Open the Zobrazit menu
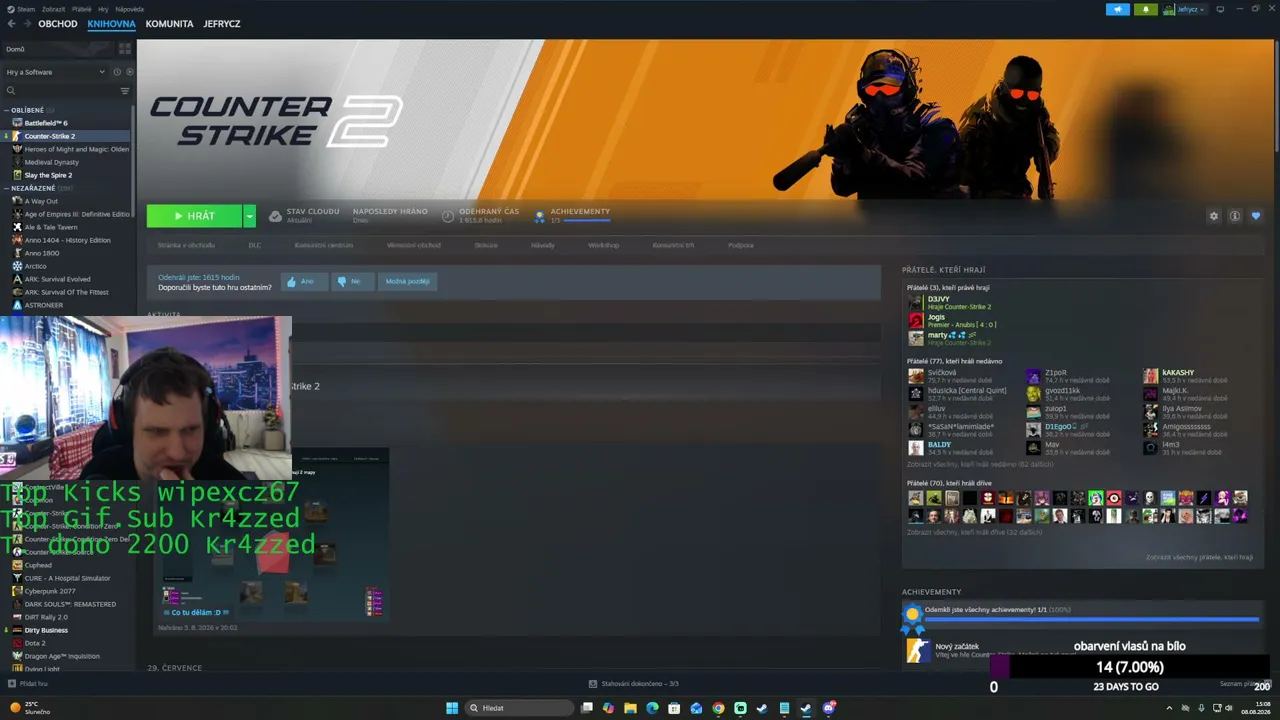This screenshot has height=720, width=1280. pyautogui.click(x=54, y=9)
